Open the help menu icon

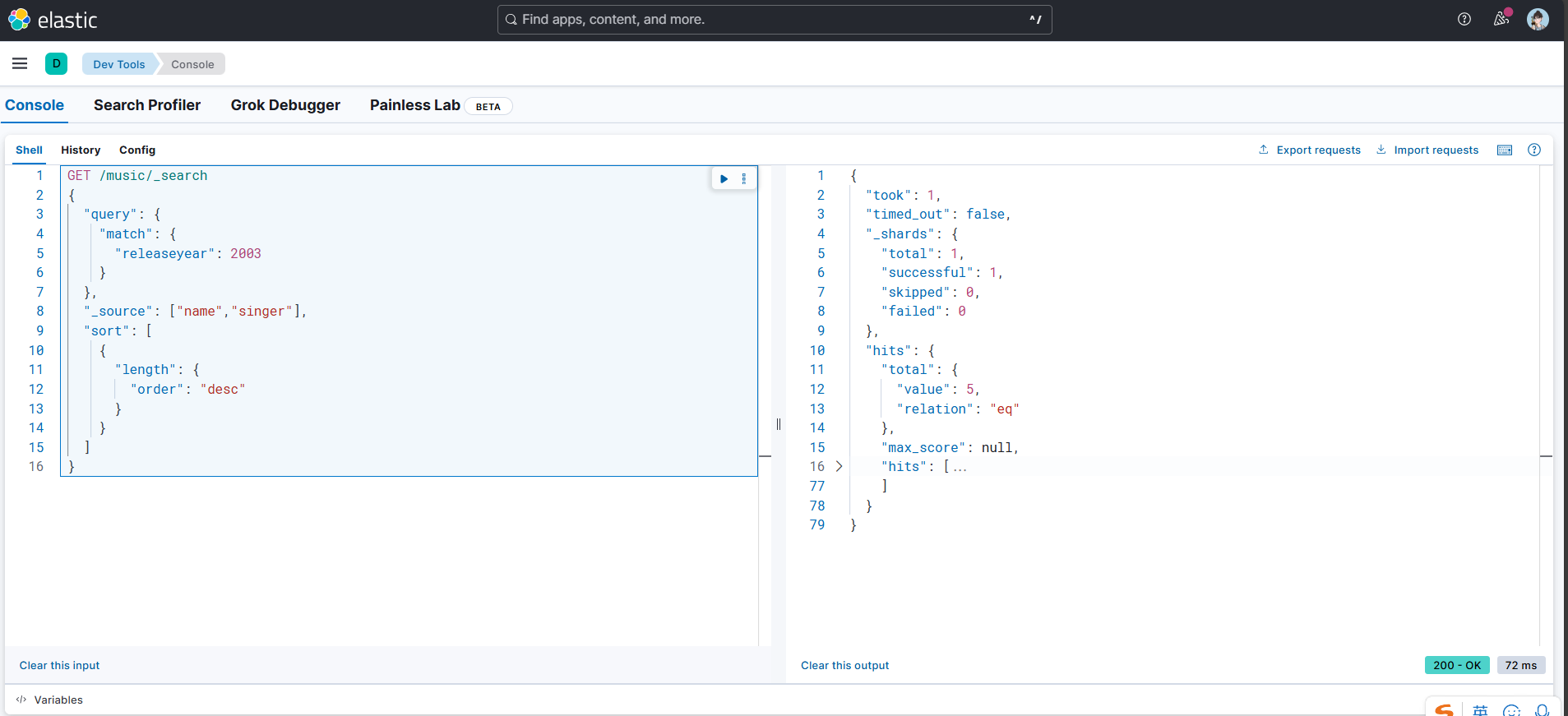(1464, 19)
